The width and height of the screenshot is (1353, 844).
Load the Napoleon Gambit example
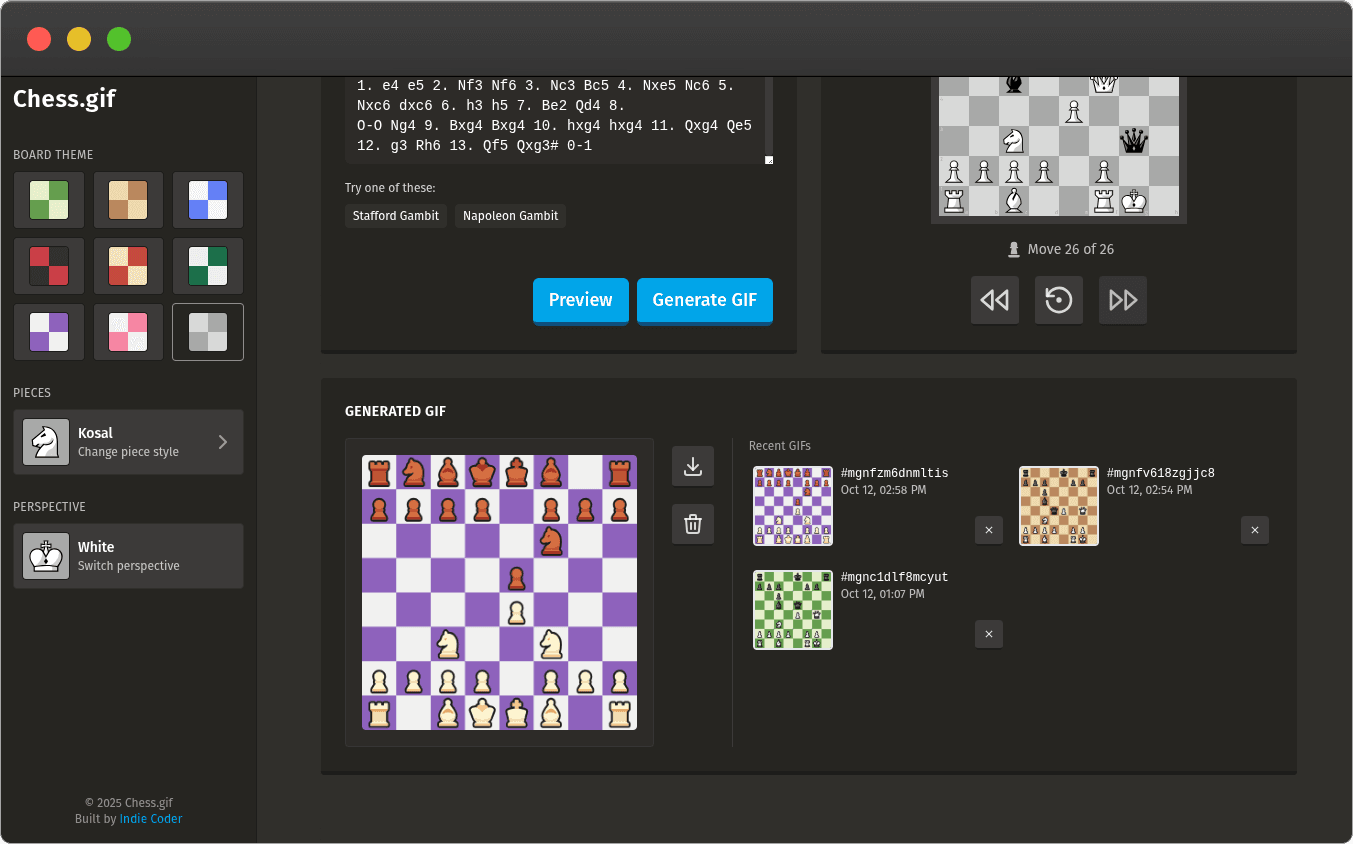pyautogui.click(x=510, y=215)
